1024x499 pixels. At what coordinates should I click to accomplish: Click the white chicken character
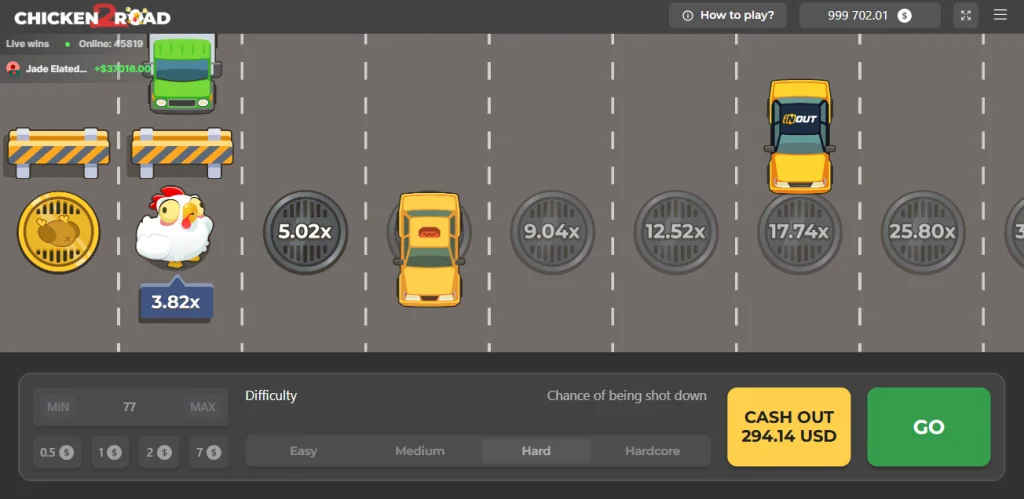[x=174, y=227]
